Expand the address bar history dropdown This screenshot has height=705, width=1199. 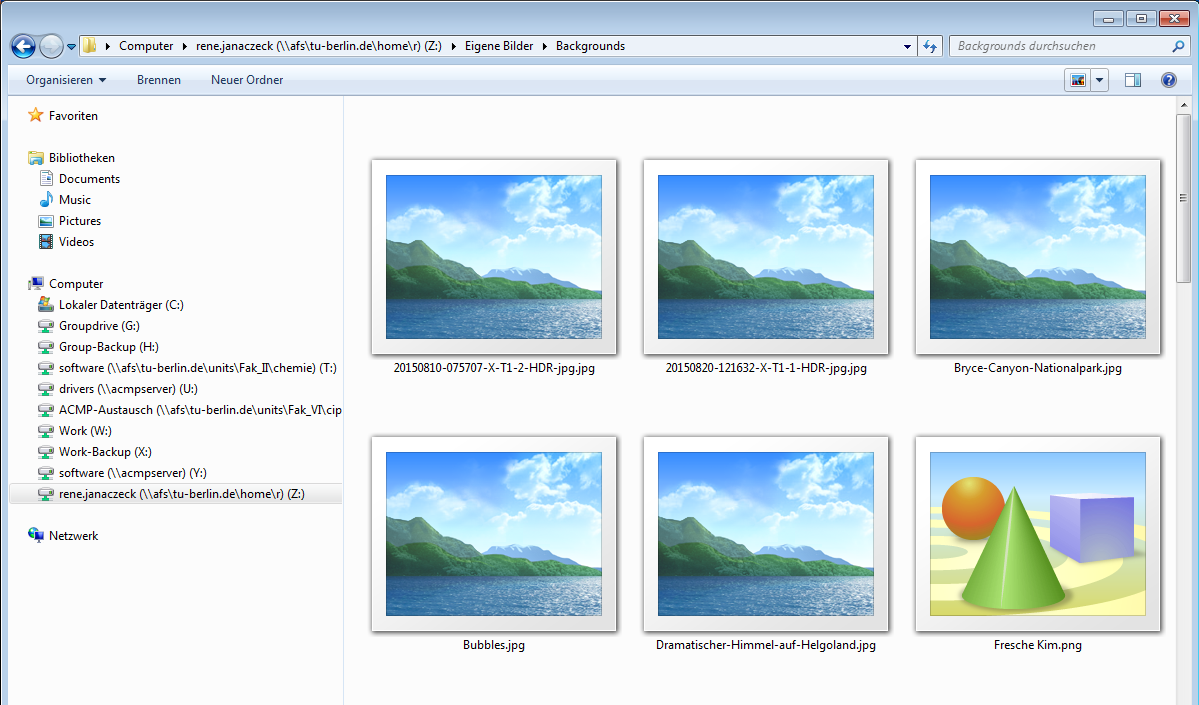[907, 46]
